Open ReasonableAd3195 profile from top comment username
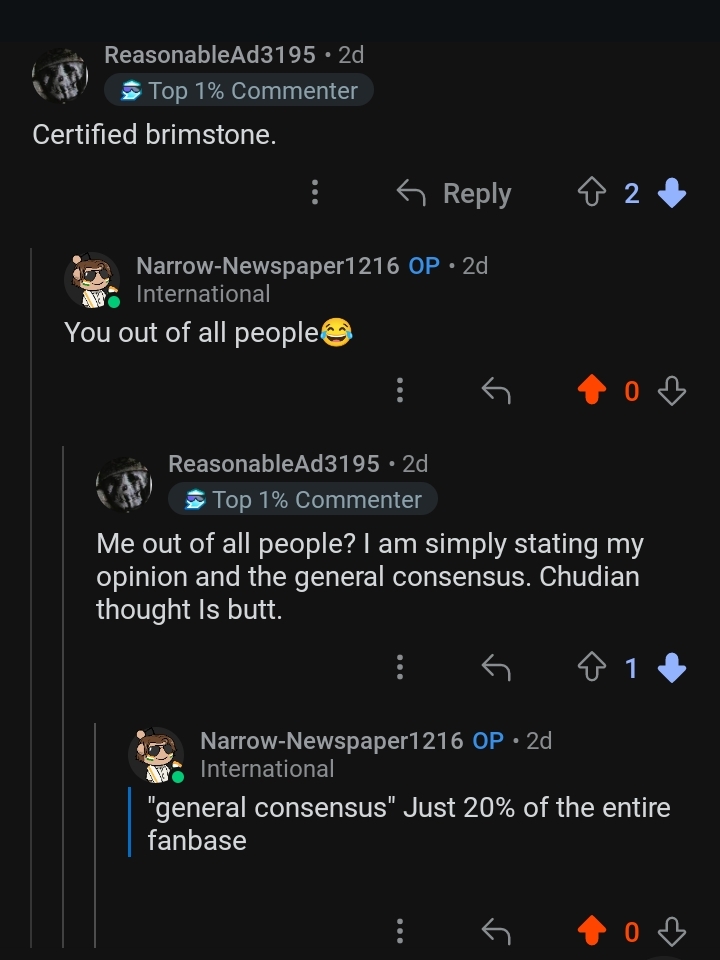Screen dimensions: 720x960 click(210, 55)
